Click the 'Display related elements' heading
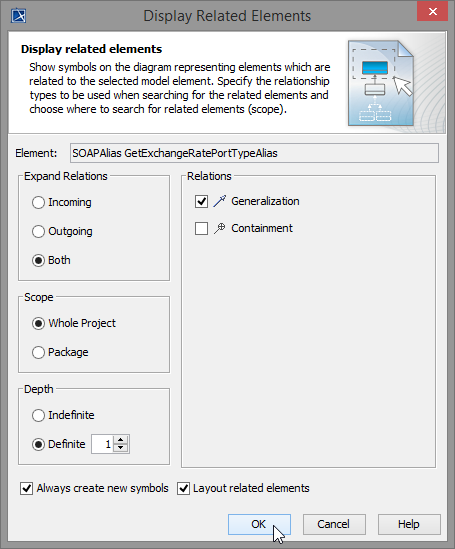The width and height of the screenshot is (455, 549). (x=91, y=49)
